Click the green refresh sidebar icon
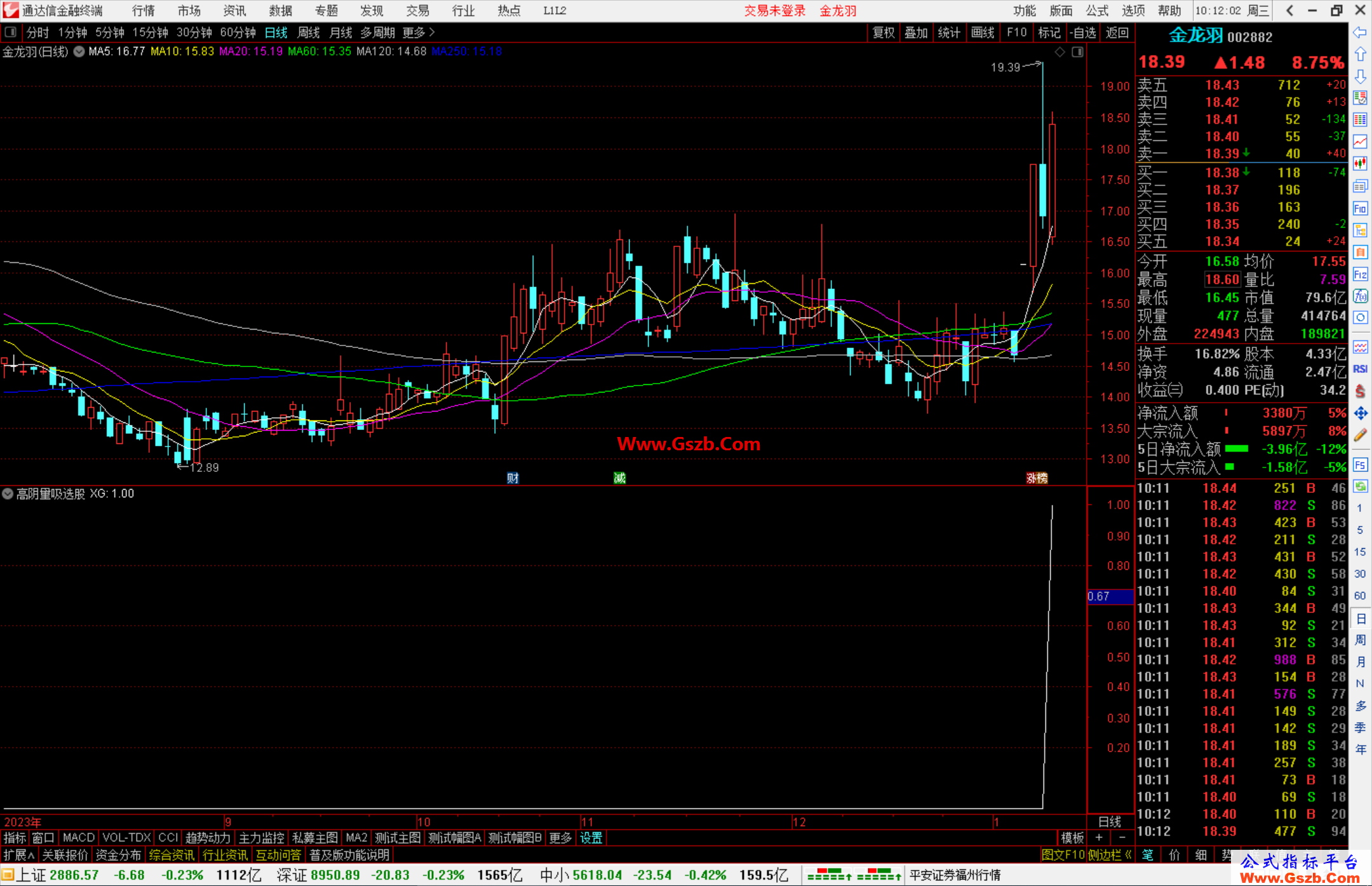Screen dimensions: 1372x886 pyautogui.click(x=1360, y=487)
